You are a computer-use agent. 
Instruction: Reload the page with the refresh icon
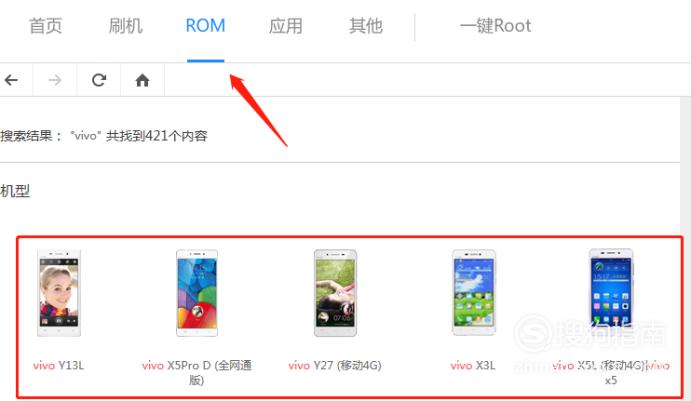pos(99,80)
